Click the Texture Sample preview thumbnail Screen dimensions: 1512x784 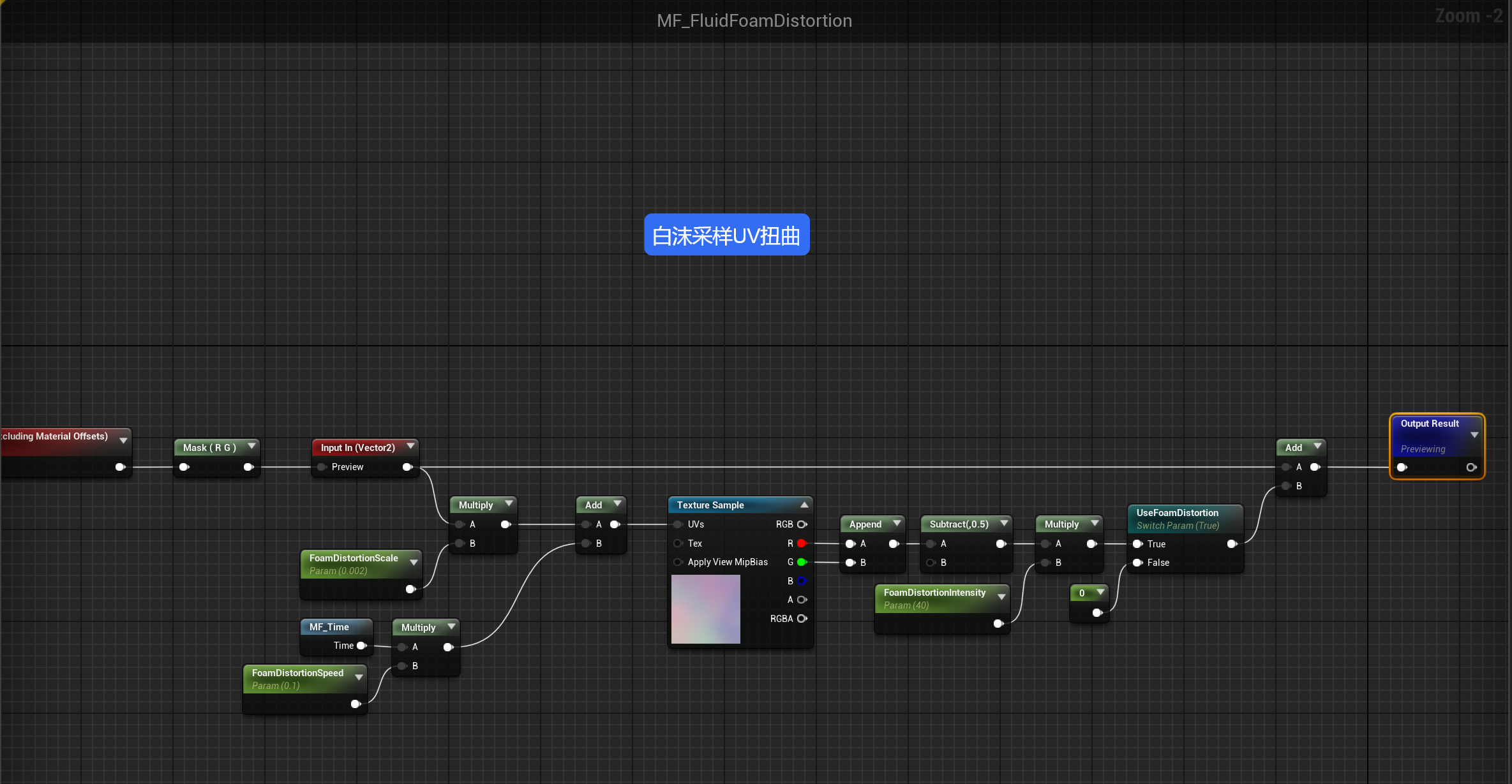coord(705,609)
